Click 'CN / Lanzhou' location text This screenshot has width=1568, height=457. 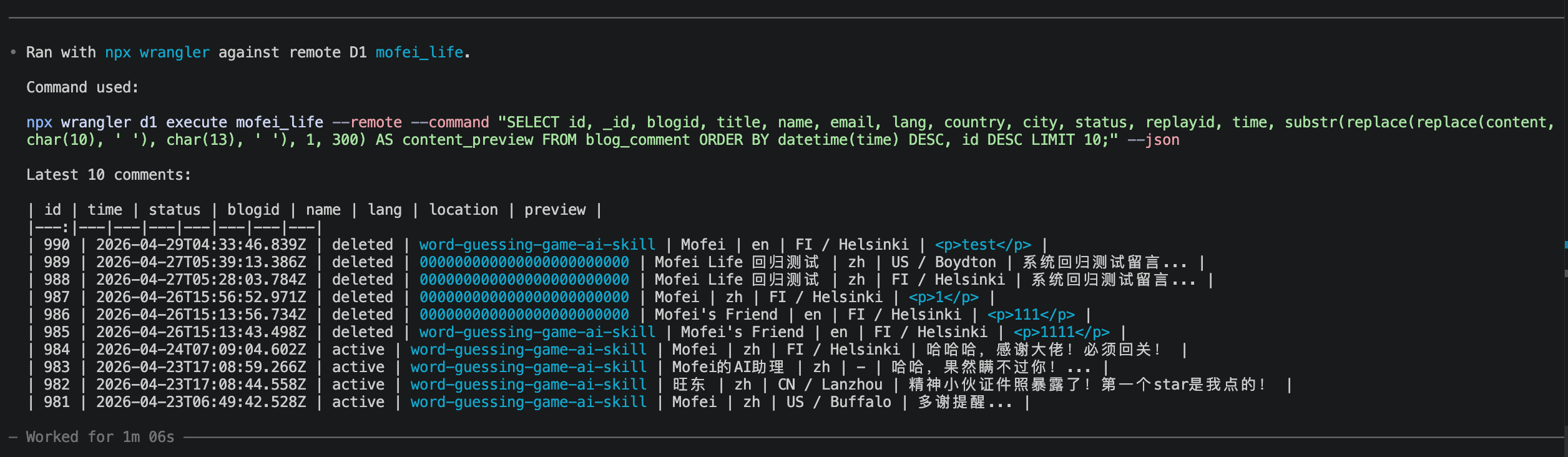click(x=830, y=385)
